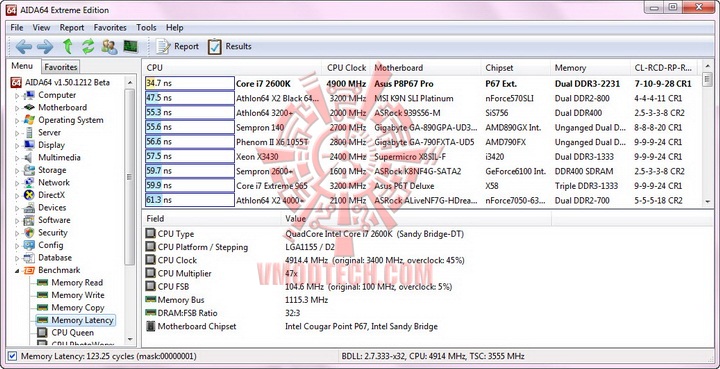This screenshot has height=369, width=720.
Task: Select the Database icon in tree
Action: pos(29,257)
